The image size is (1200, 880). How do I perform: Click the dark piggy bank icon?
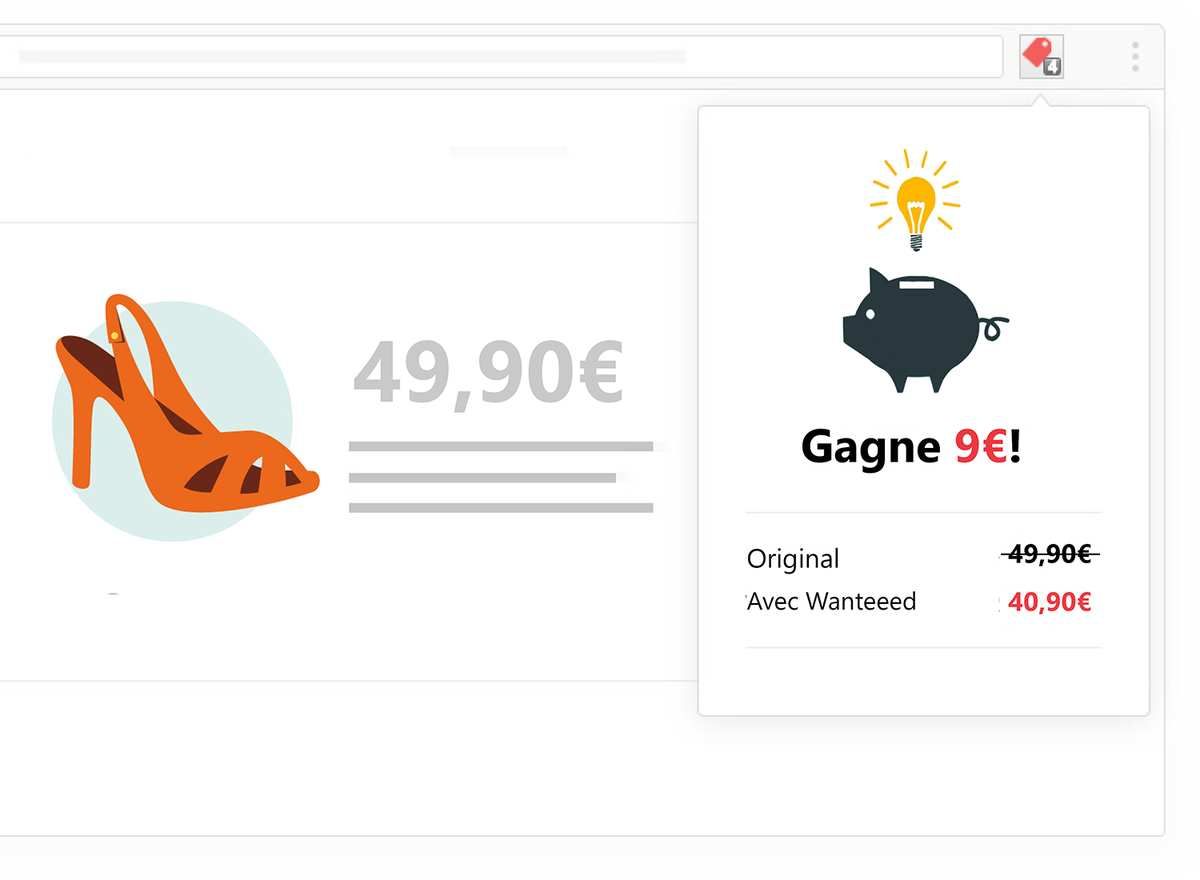(x=924, y=330)
